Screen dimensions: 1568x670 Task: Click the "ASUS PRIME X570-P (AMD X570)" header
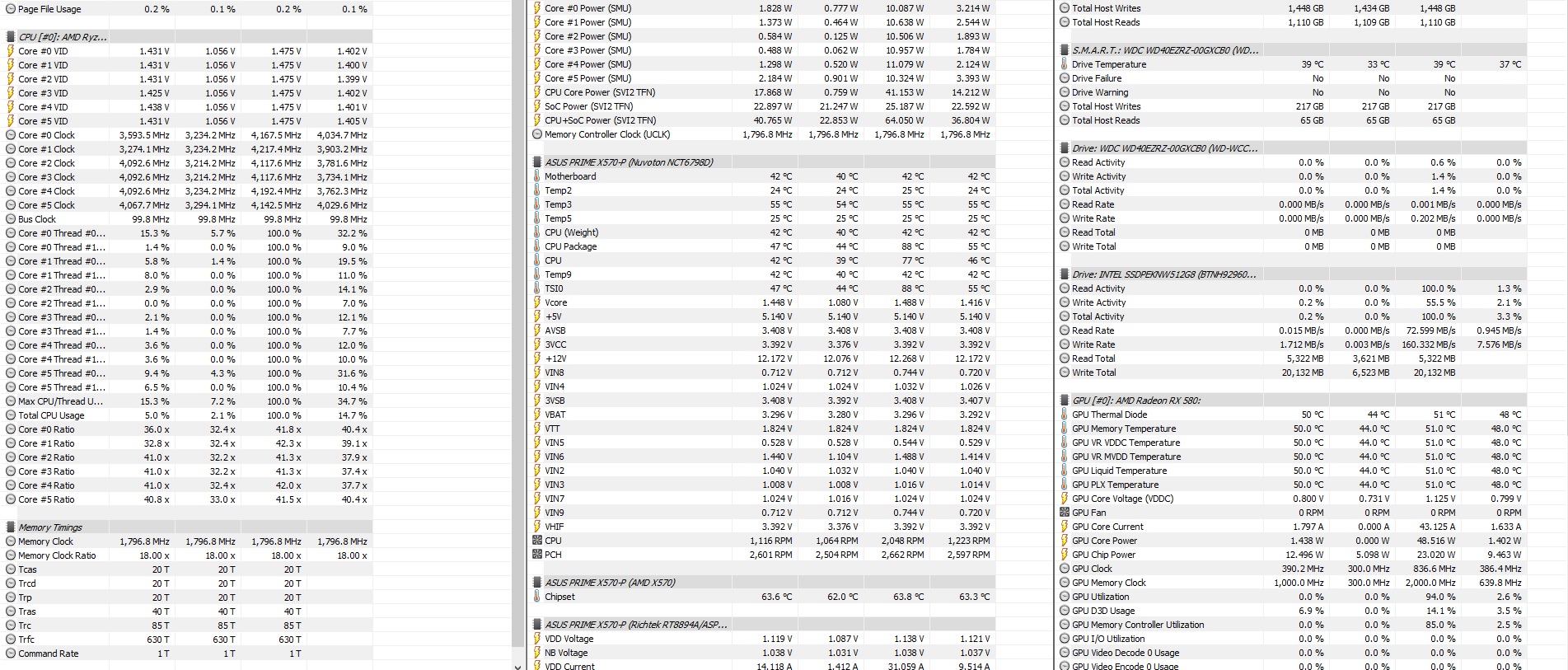pos(610,583)
